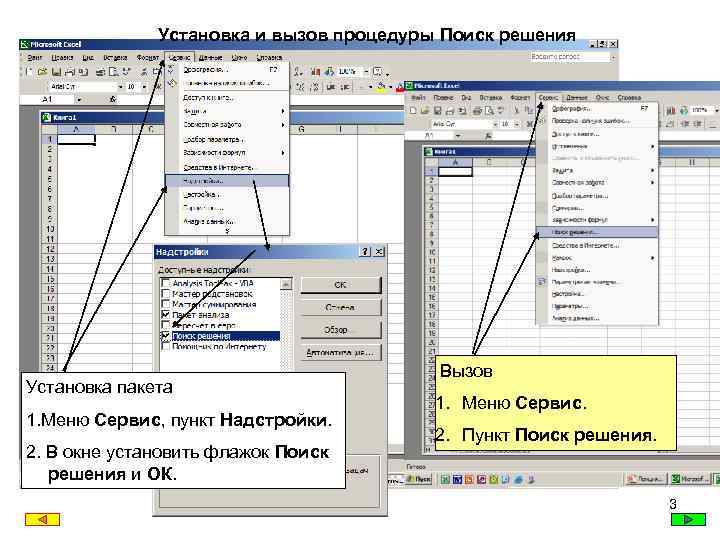
Task: Select column G header in left Excel window
Action: (301, 129)
